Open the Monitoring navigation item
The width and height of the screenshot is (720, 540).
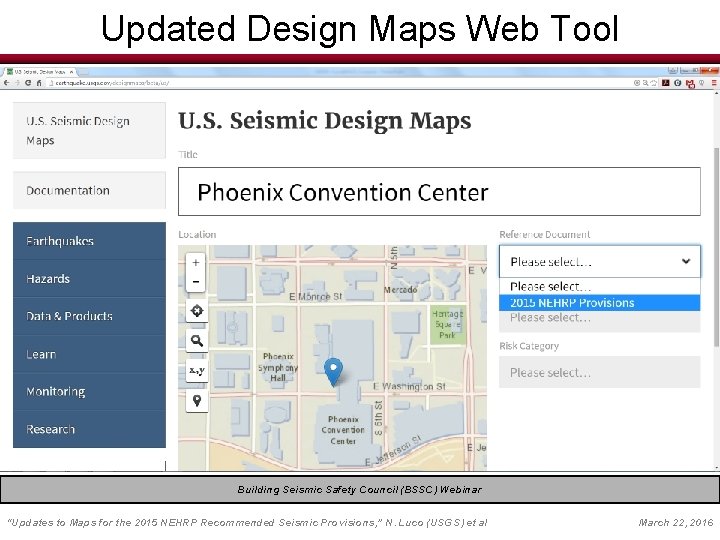(x=89, y=392)
